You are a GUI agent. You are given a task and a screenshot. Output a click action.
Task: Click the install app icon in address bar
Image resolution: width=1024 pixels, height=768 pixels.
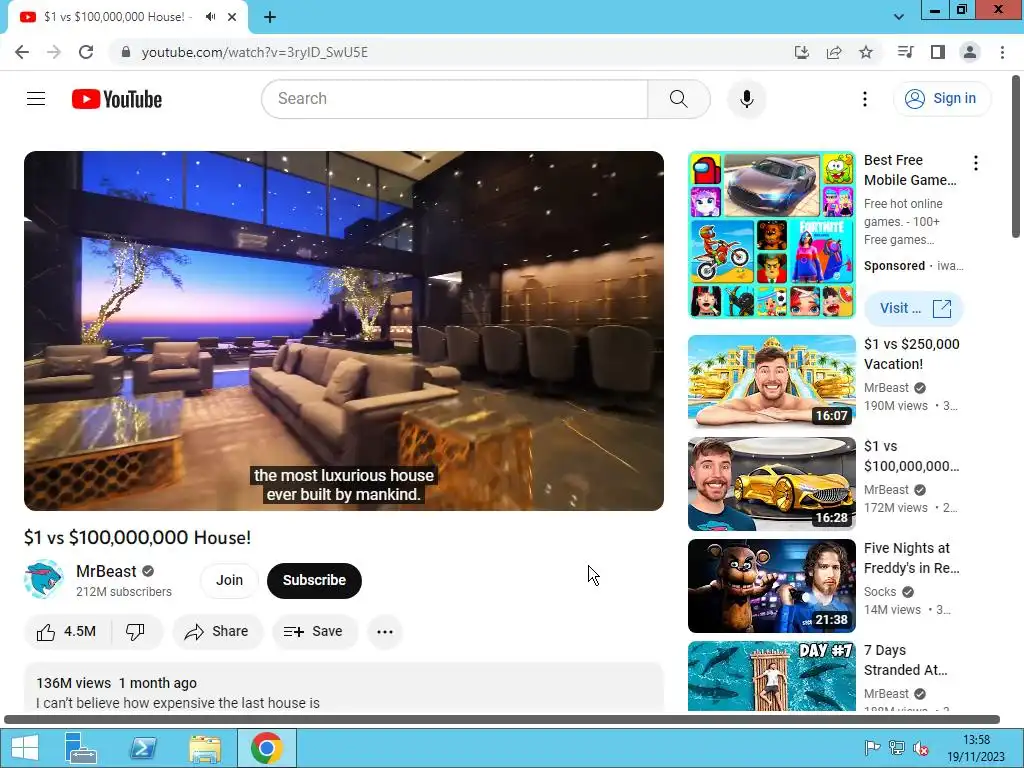[801, 52]
